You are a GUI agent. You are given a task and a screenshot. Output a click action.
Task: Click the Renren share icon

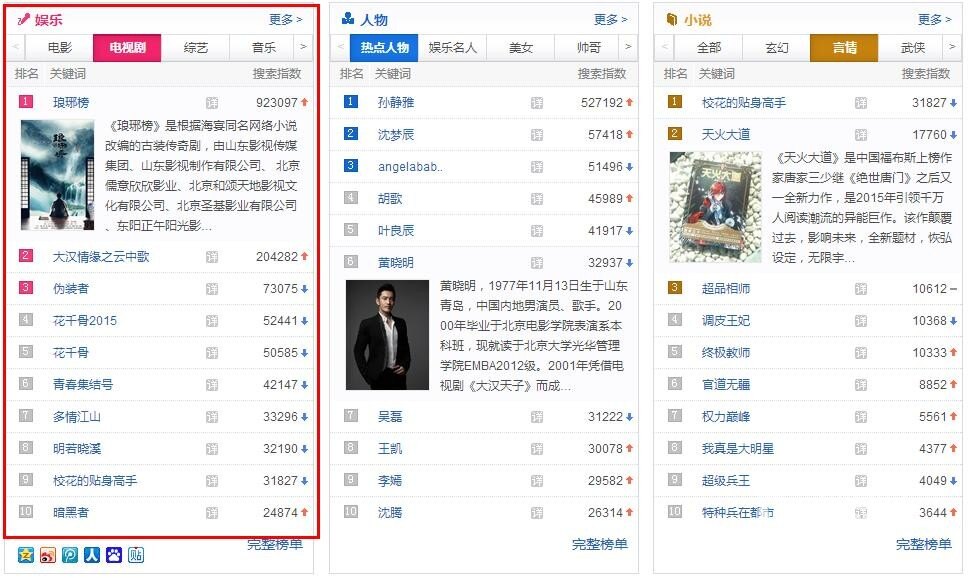[x=92, y=555]
